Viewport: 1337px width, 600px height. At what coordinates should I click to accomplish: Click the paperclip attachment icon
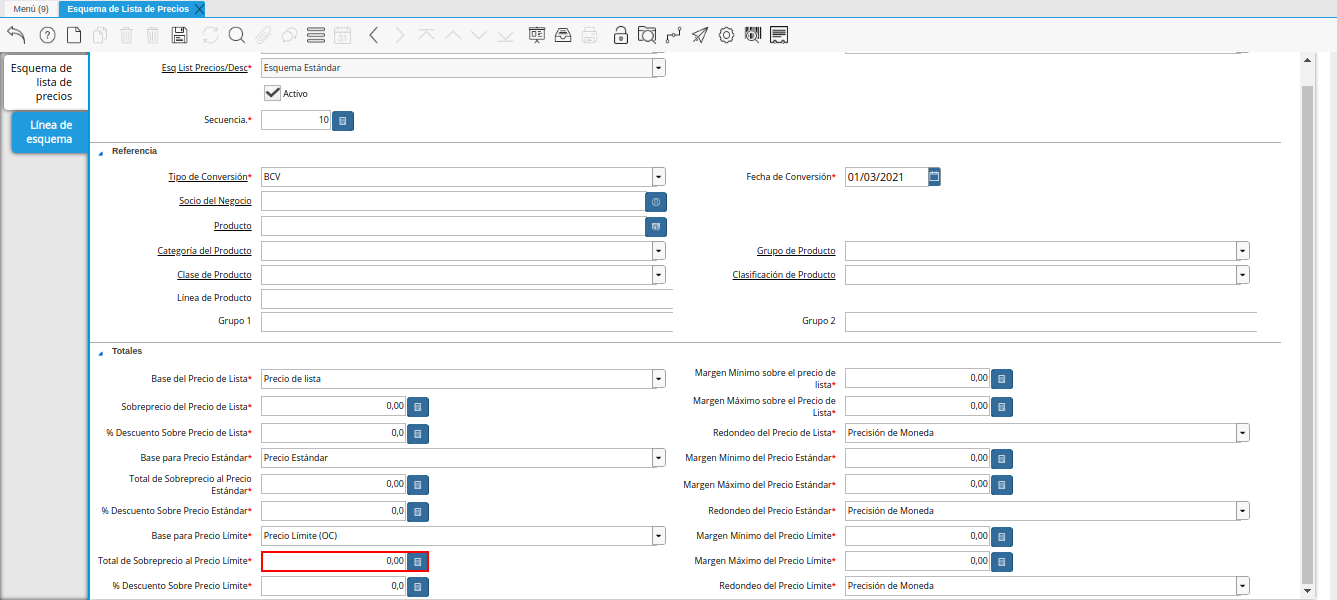[x=263, y=35]
